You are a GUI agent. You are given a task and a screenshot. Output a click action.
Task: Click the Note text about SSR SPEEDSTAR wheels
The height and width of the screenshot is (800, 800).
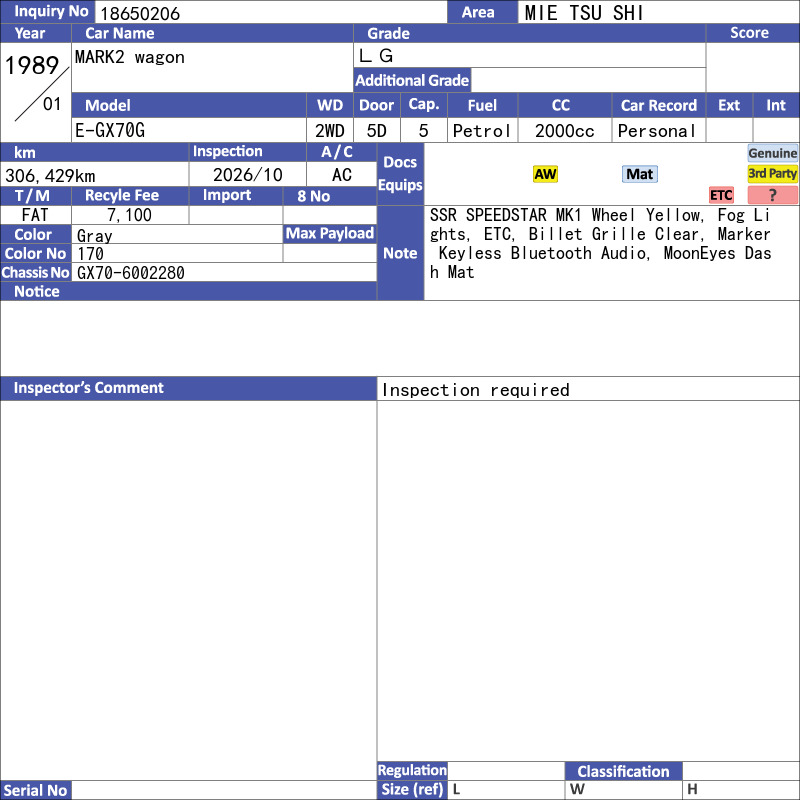[600, 243]
